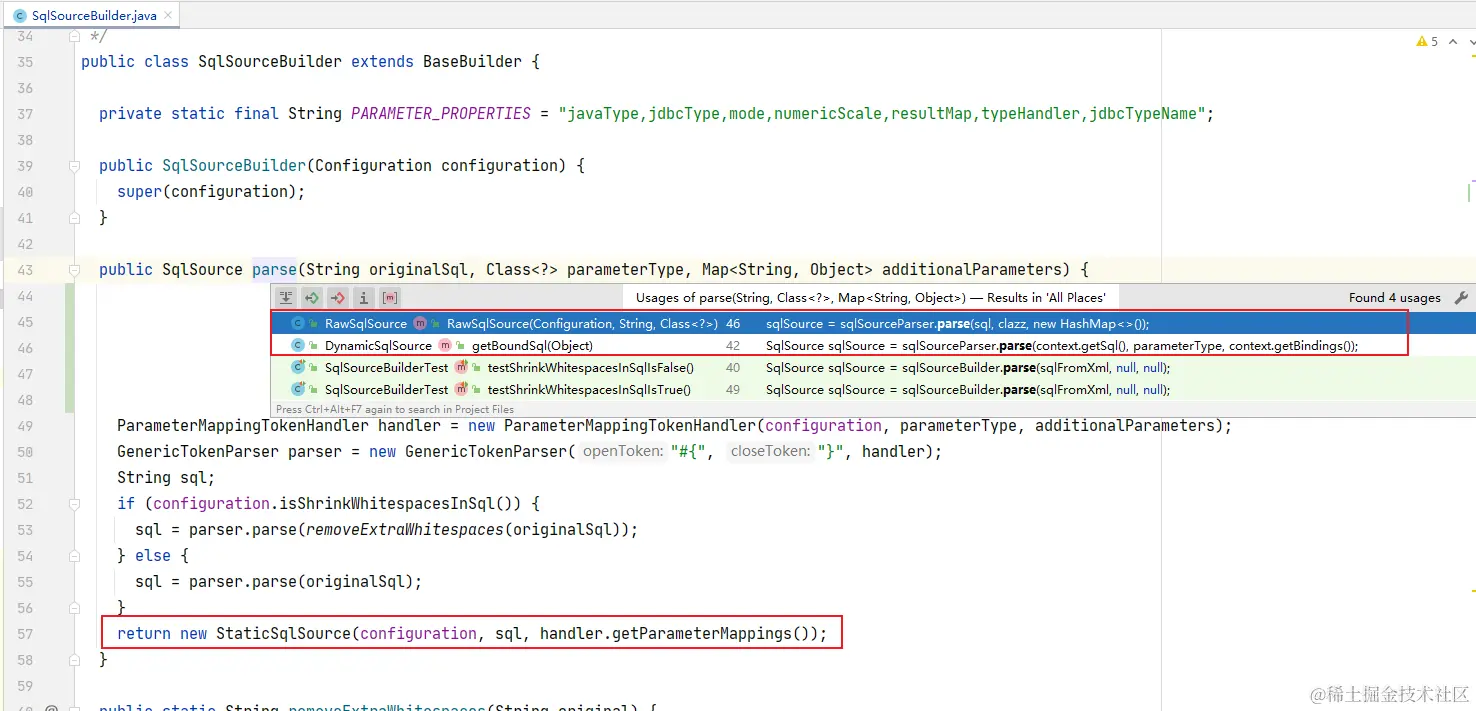Viewport: 1476px width, 711px height.
Task: Click the test method icon before testShrinkWhitespacesInSqlIsTrue()
Action: (462, 390)
